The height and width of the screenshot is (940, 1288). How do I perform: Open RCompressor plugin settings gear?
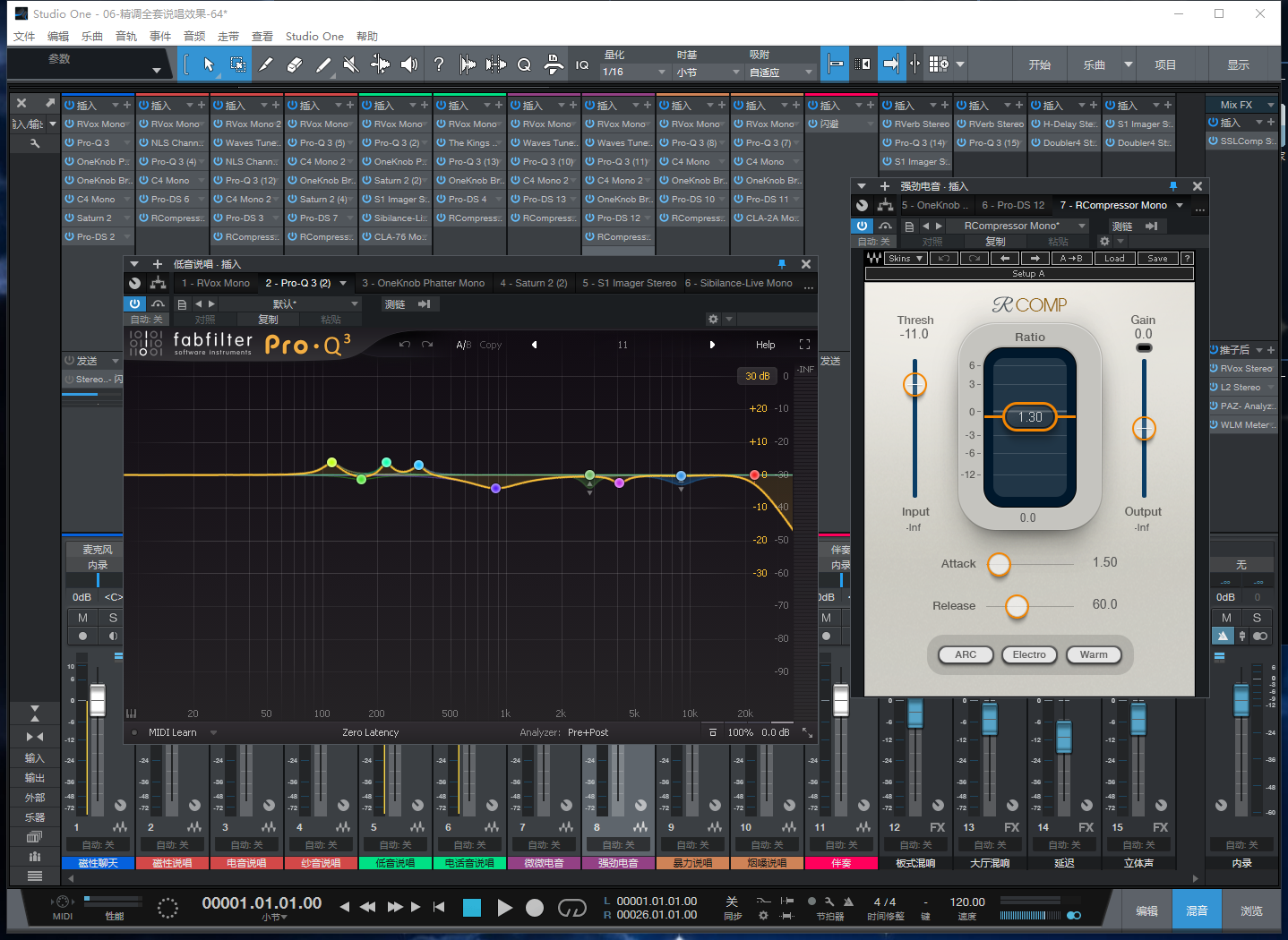(1104, 242)
